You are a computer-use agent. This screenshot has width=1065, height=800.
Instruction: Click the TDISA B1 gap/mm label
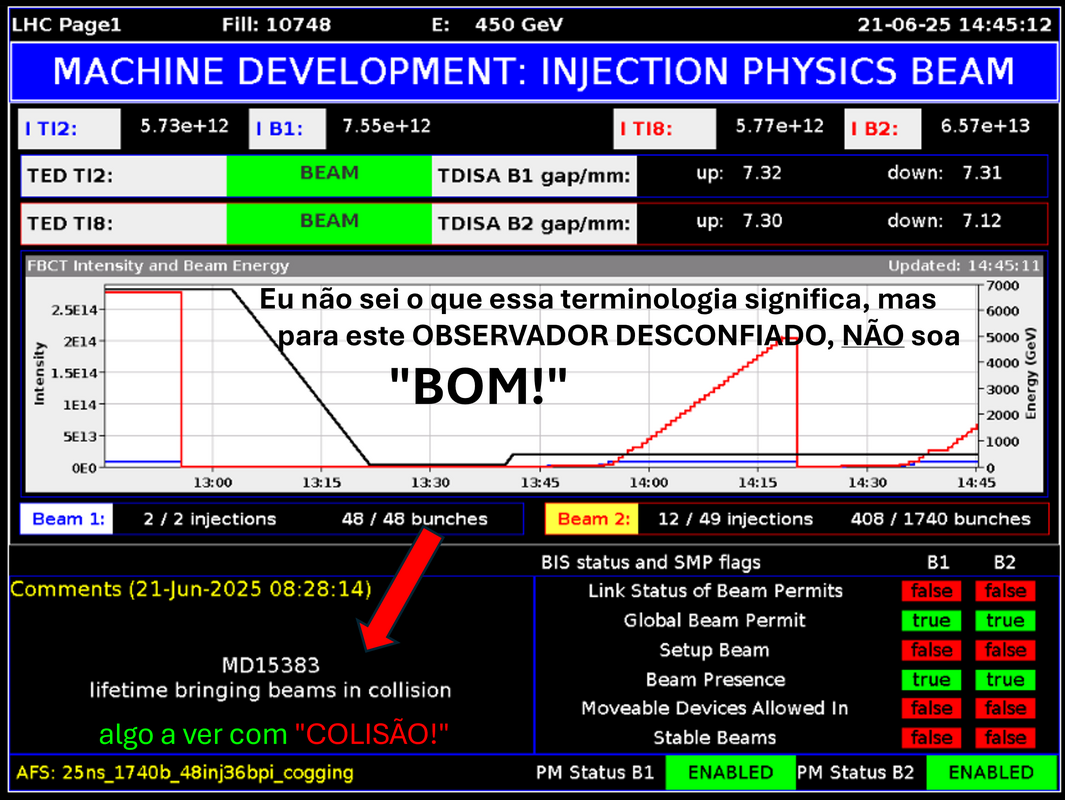coord(534,177)
